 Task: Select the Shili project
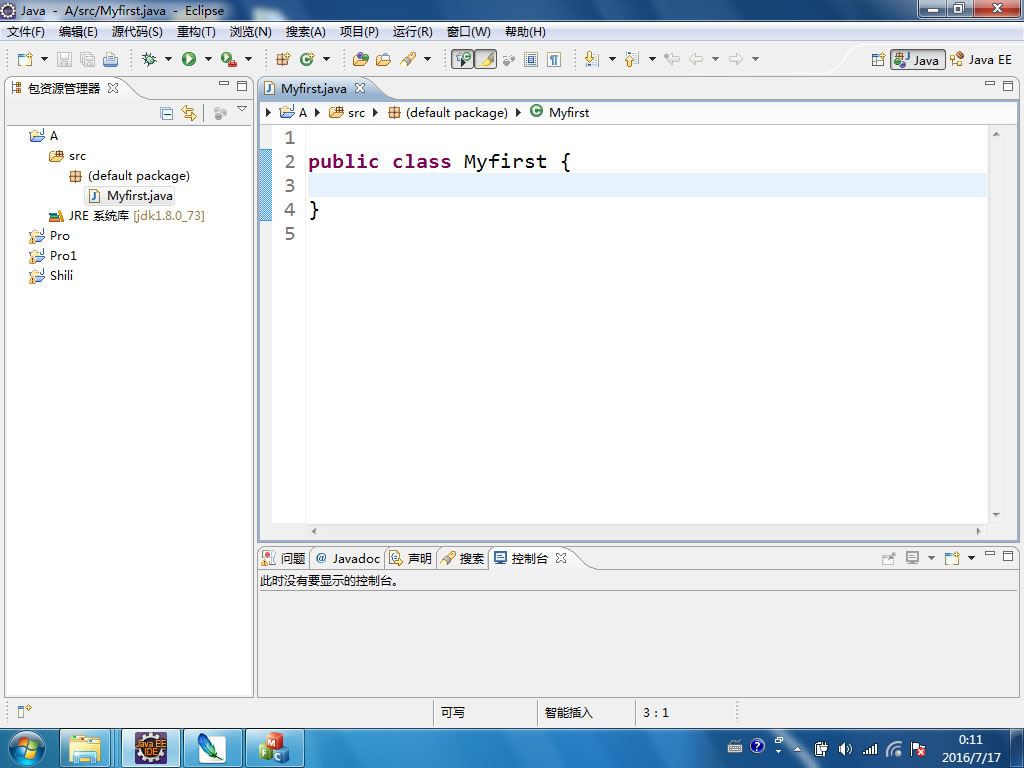51,276
